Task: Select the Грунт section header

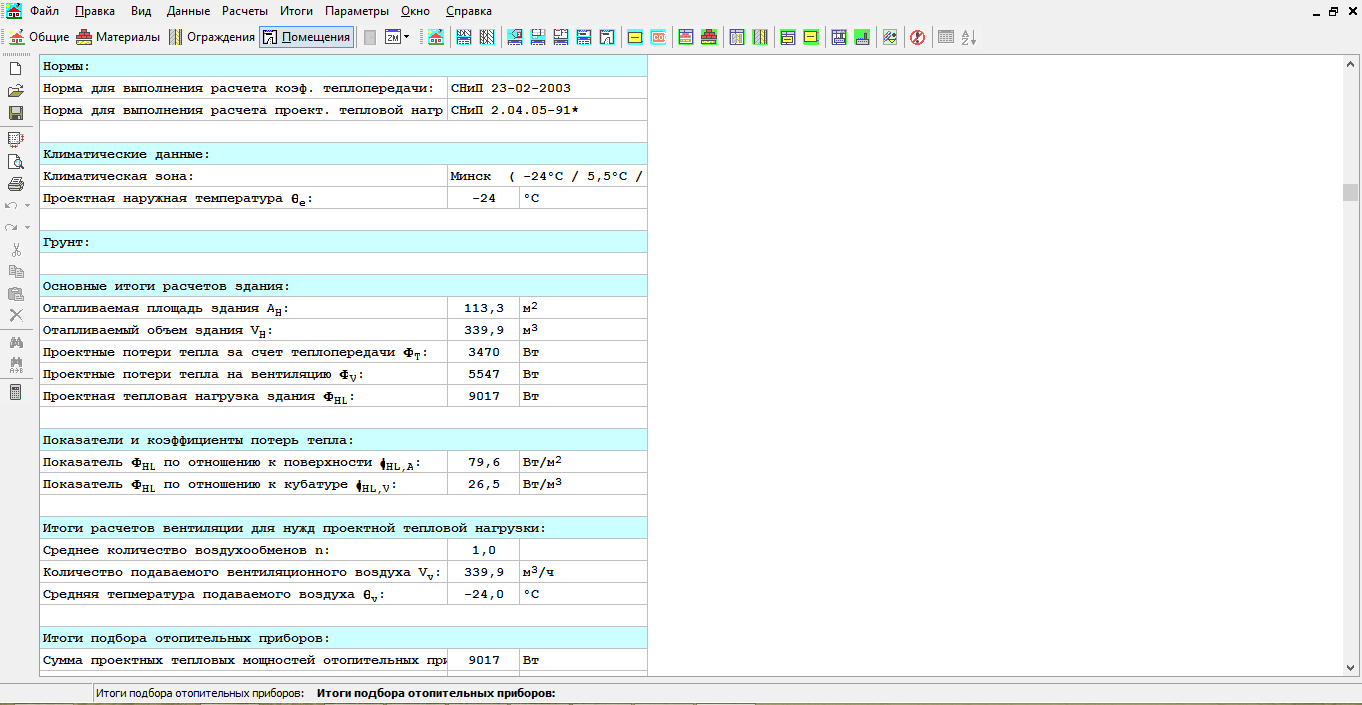Action: click(x=343, y=242)
